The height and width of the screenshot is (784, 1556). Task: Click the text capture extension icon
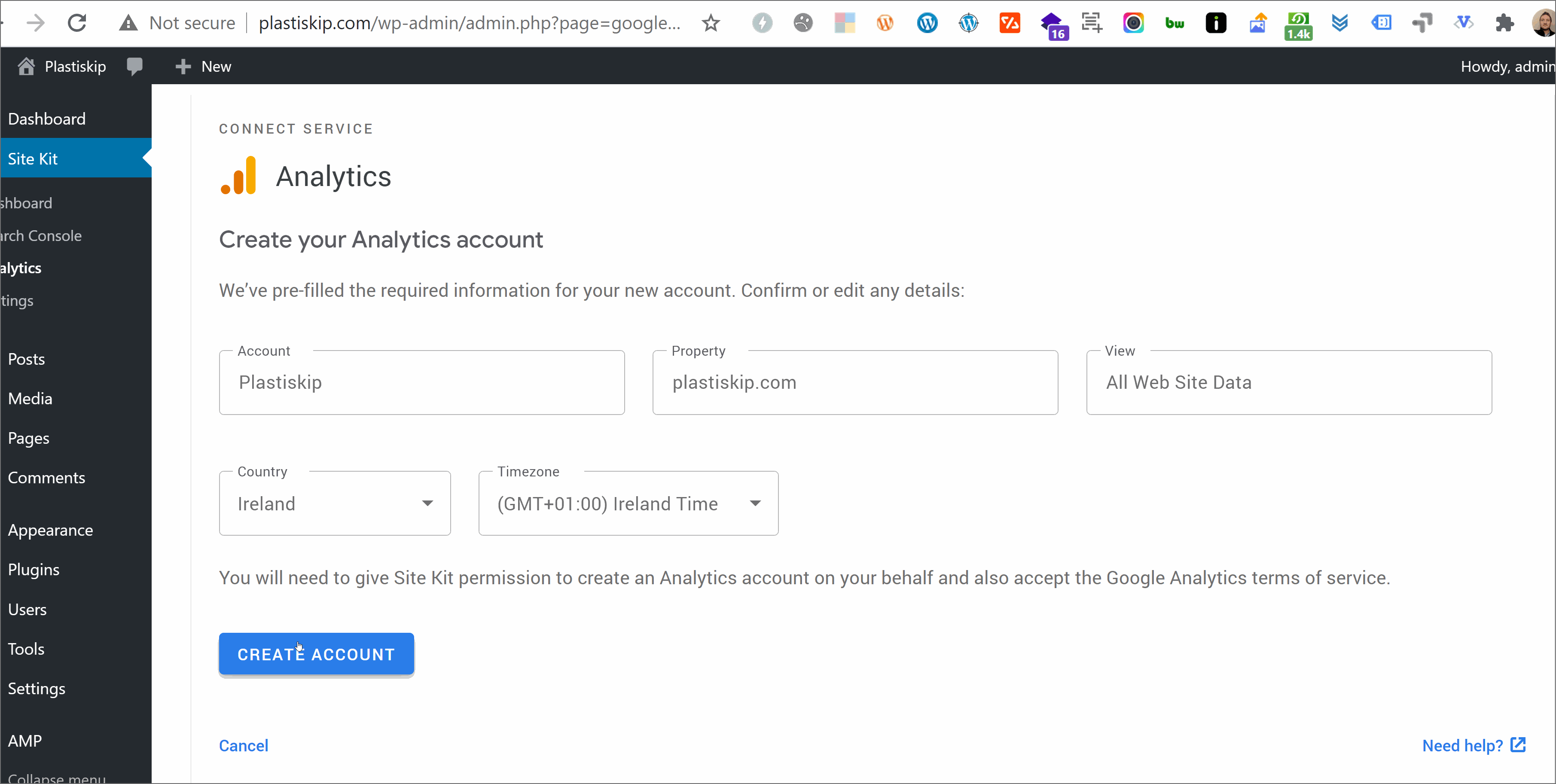tap(1092, 23)
